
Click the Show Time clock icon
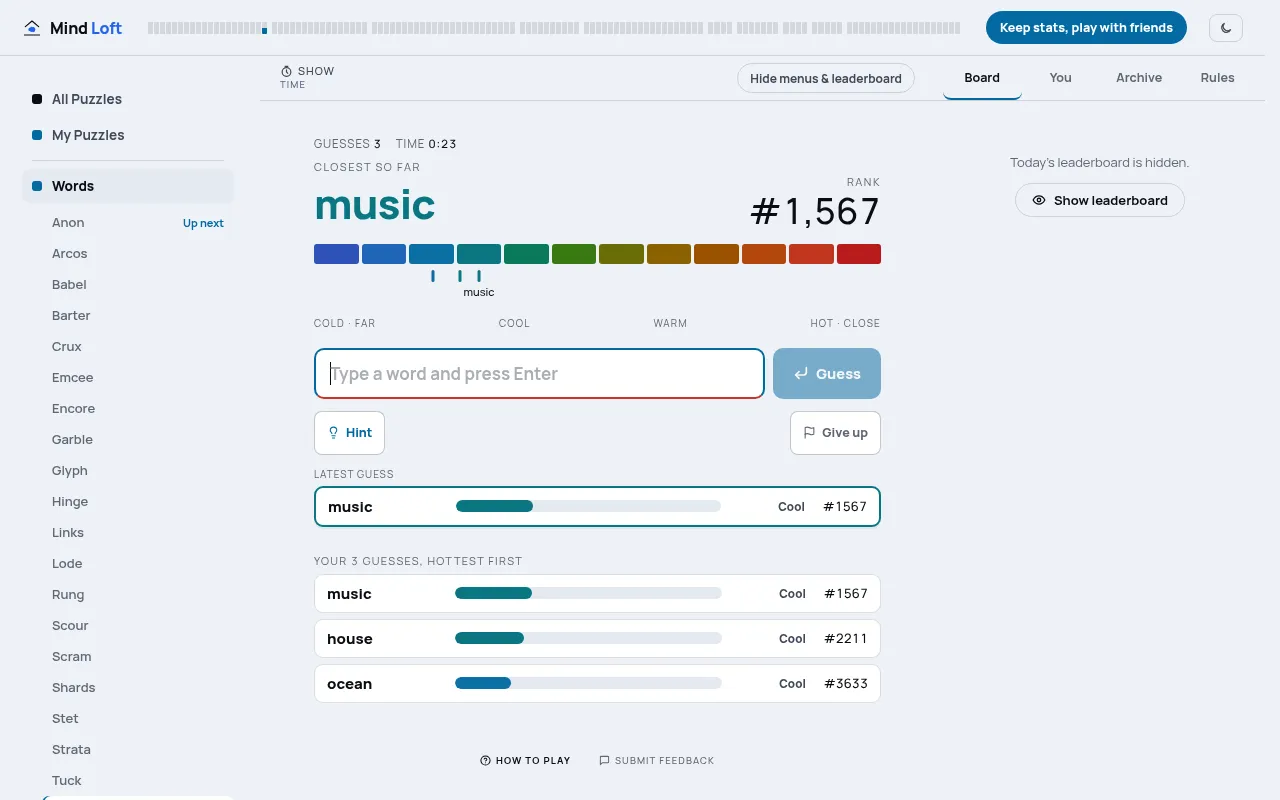click(x=286, y=71)
